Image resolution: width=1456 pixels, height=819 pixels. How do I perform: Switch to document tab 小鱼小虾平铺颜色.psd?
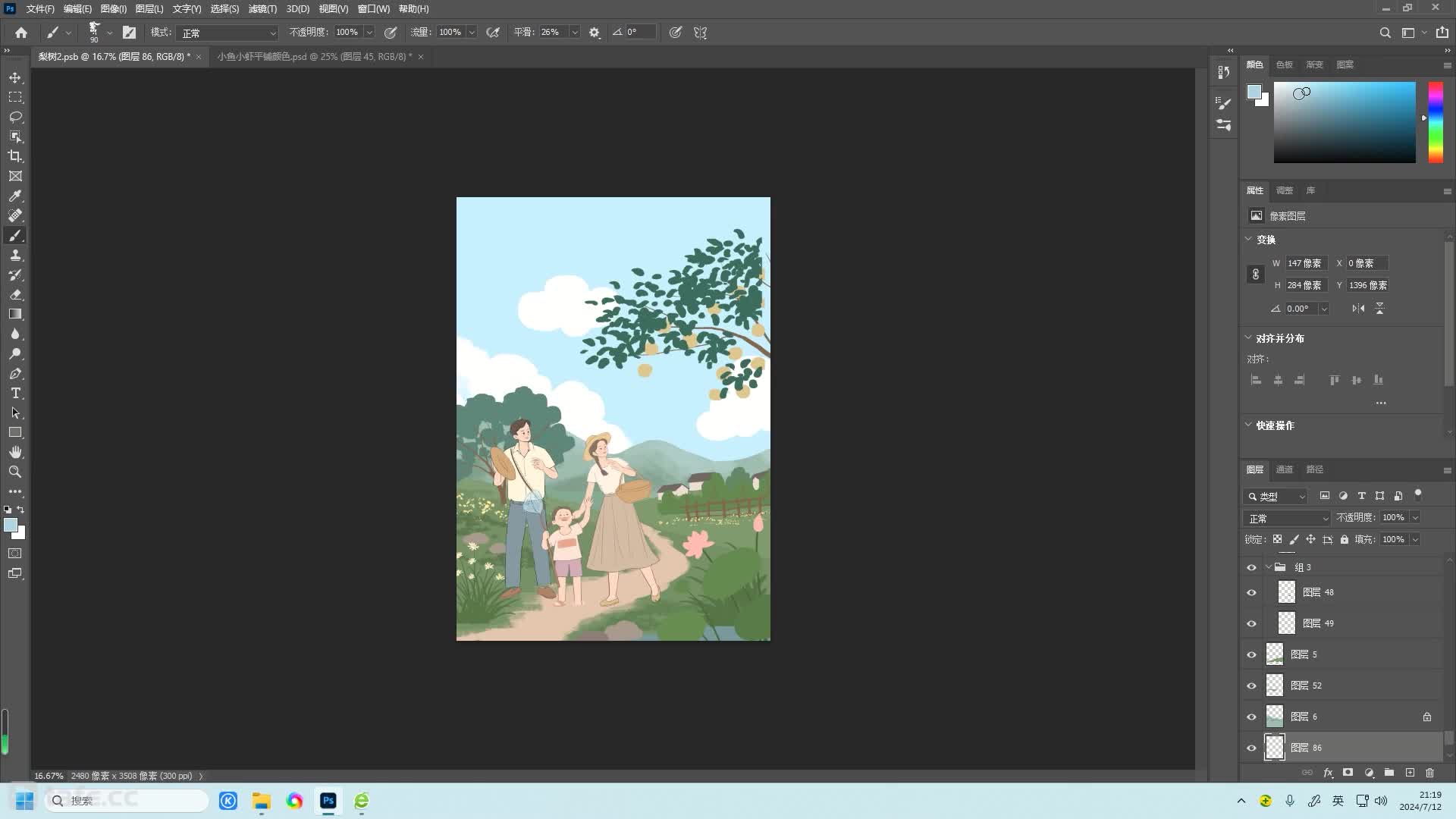click(x=314, y=56)
